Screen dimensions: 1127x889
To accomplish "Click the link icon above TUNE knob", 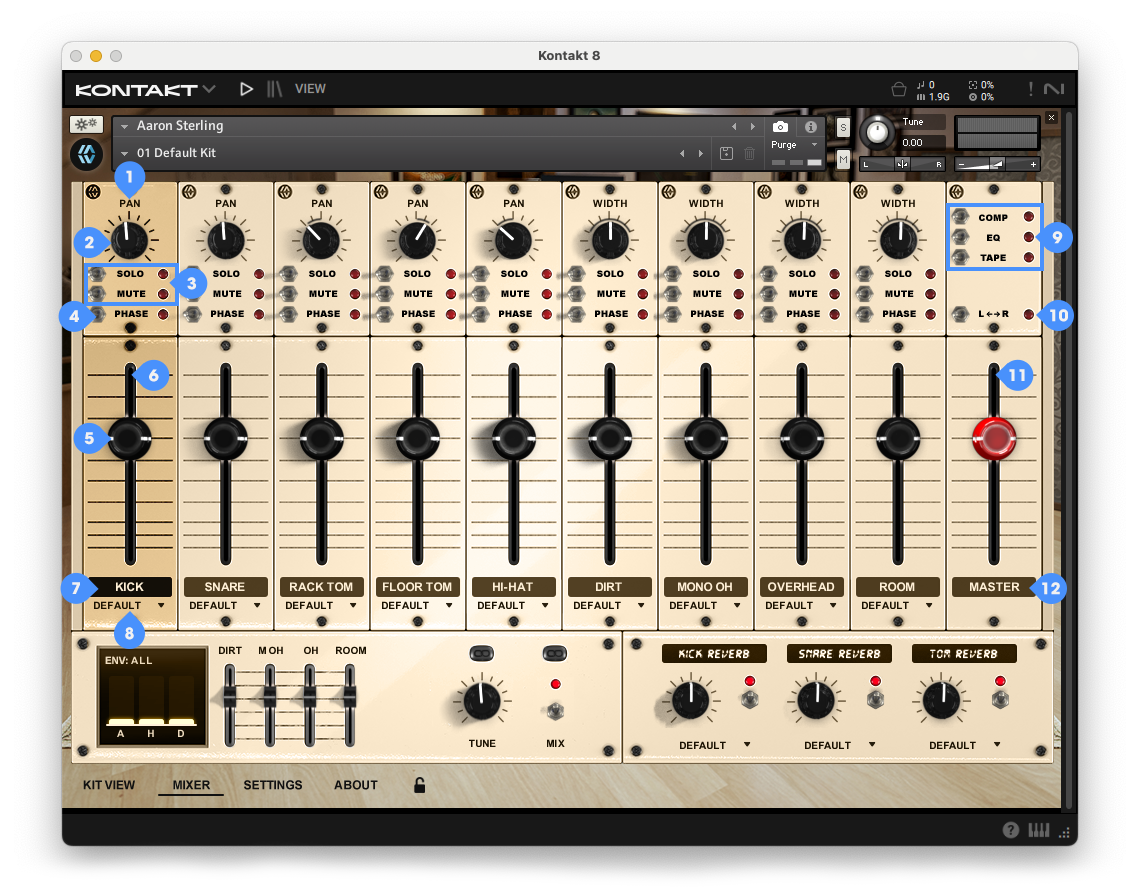I will 482,653.
